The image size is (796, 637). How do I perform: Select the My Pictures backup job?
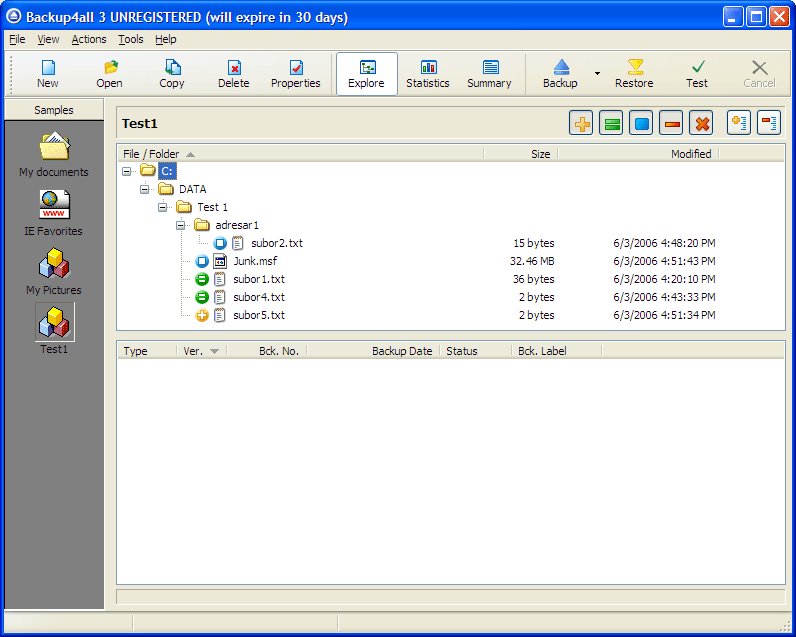54,272
